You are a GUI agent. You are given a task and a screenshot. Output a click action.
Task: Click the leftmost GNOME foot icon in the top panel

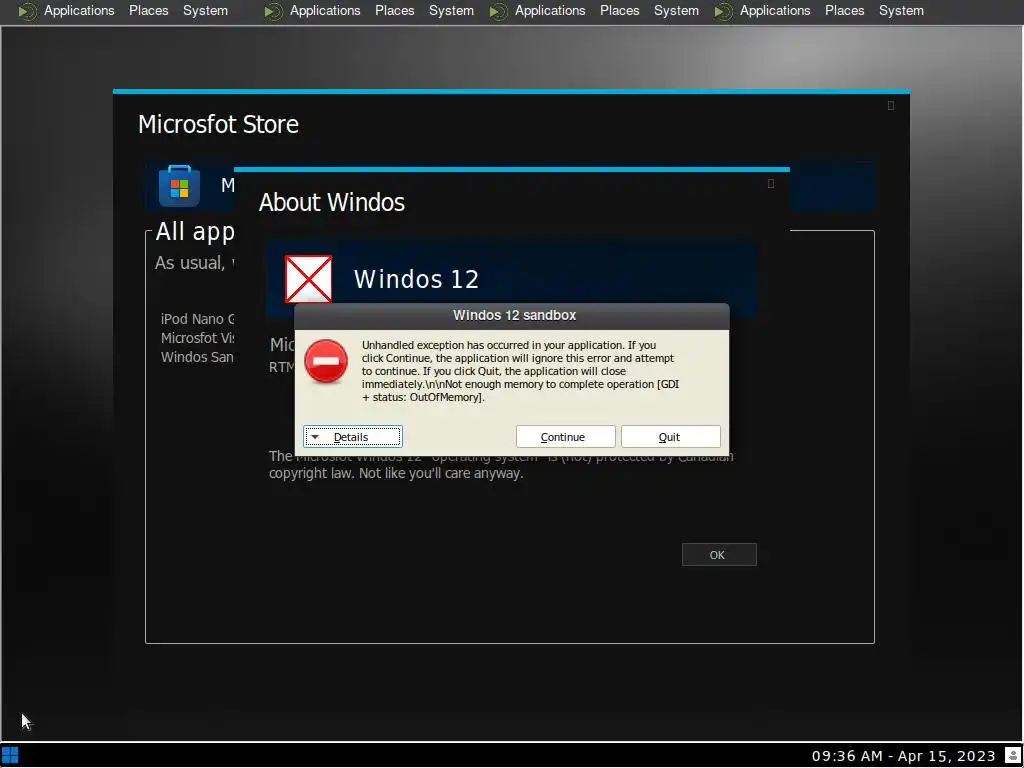[x=27, y=11]
